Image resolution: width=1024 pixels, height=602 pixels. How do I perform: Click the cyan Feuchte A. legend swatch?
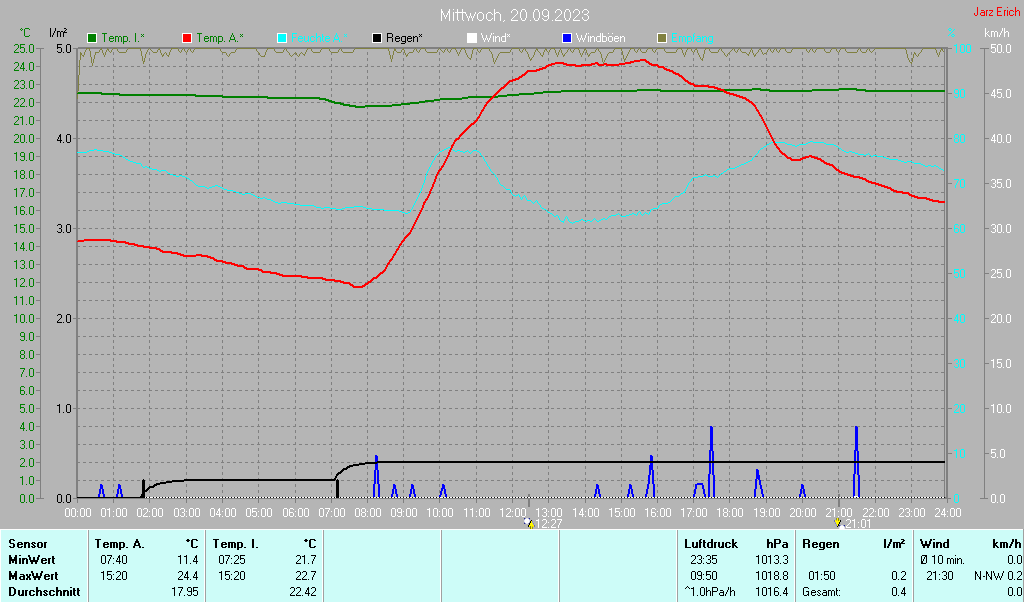(282, 39)
